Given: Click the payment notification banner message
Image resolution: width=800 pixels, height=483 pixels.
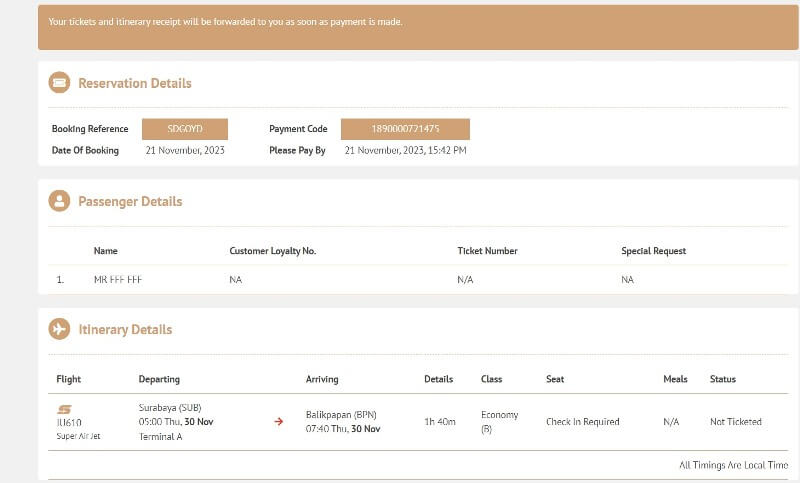Looking at the screenshot, I should (226, 22).
